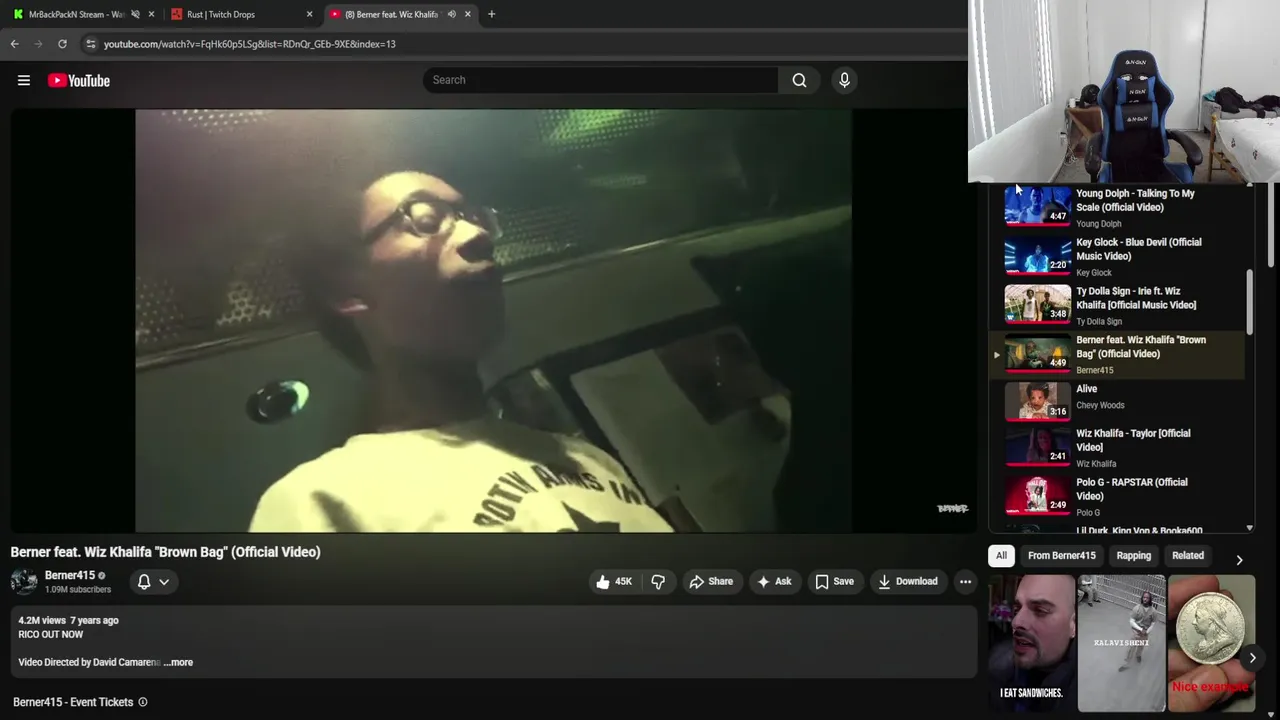Screen dimensions: 1280x720
Task: Click Berner415 - Event Tickets heading
Action: tap(73, 702)
